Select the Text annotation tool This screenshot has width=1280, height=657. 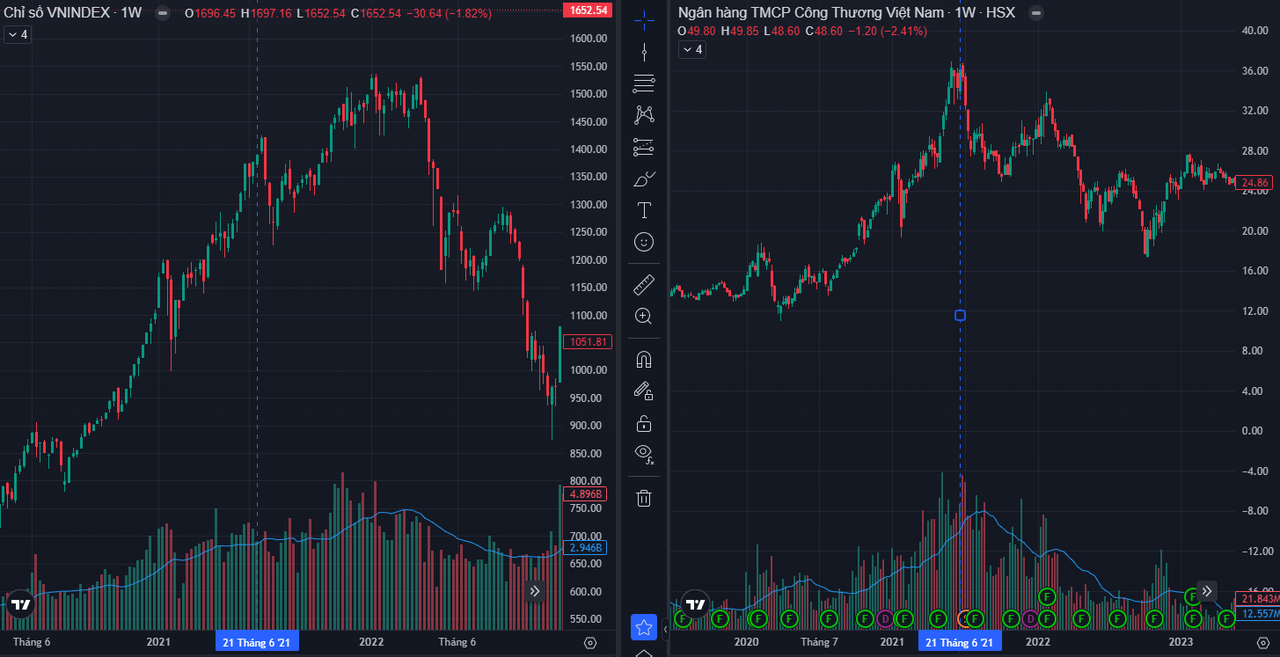(644, 210)
